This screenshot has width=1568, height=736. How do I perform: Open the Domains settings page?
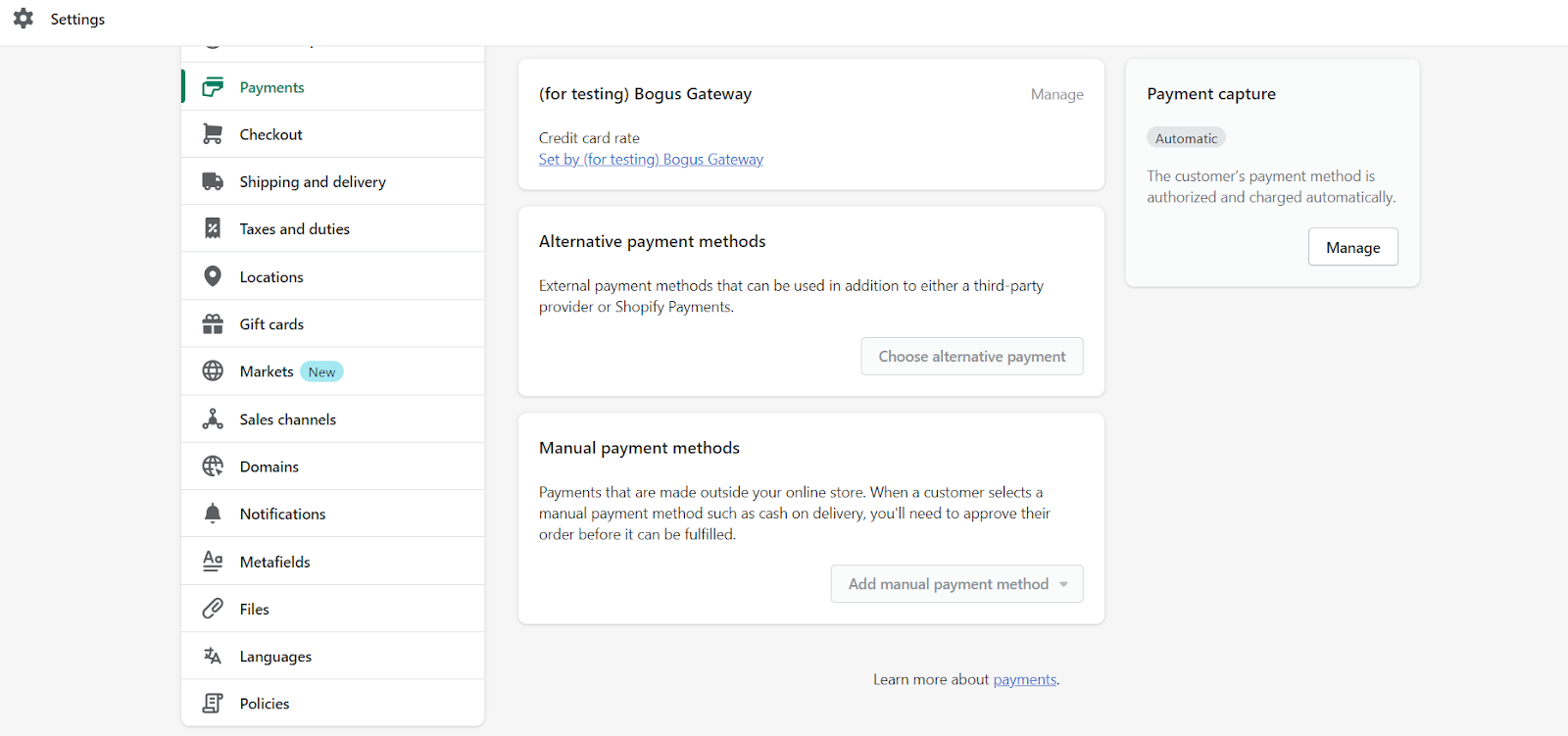269,466
